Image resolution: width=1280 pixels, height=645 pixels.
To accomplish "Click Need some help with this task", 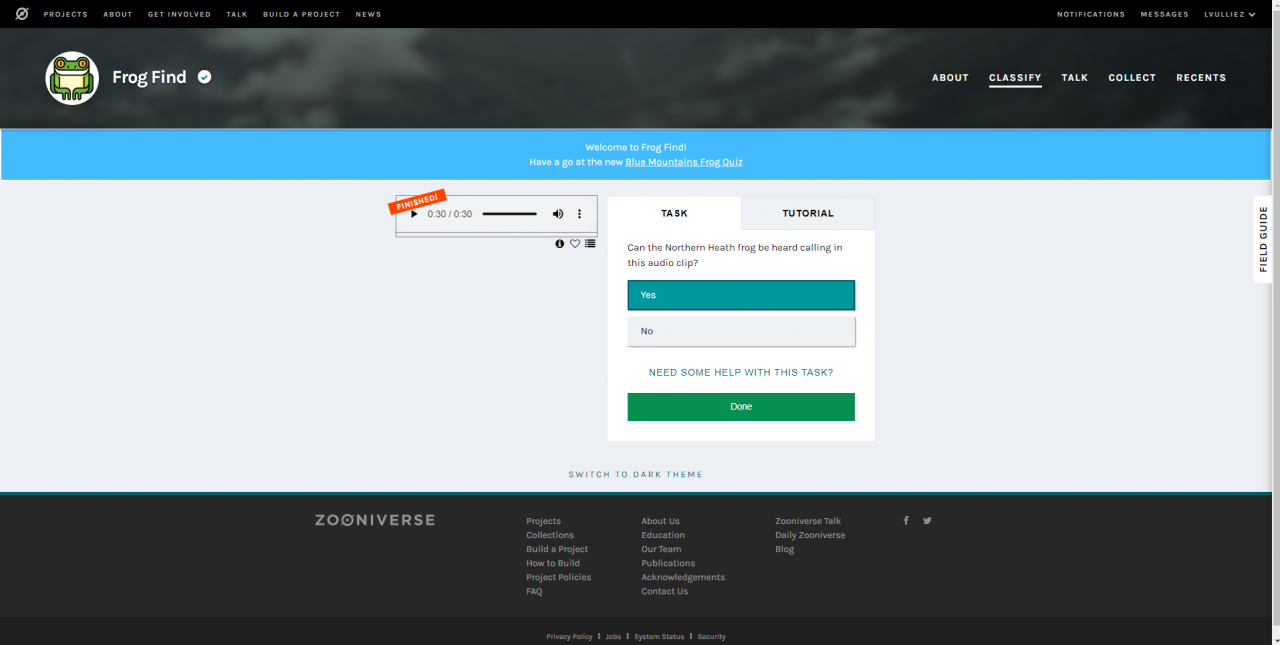I will (x=741, y=372).
